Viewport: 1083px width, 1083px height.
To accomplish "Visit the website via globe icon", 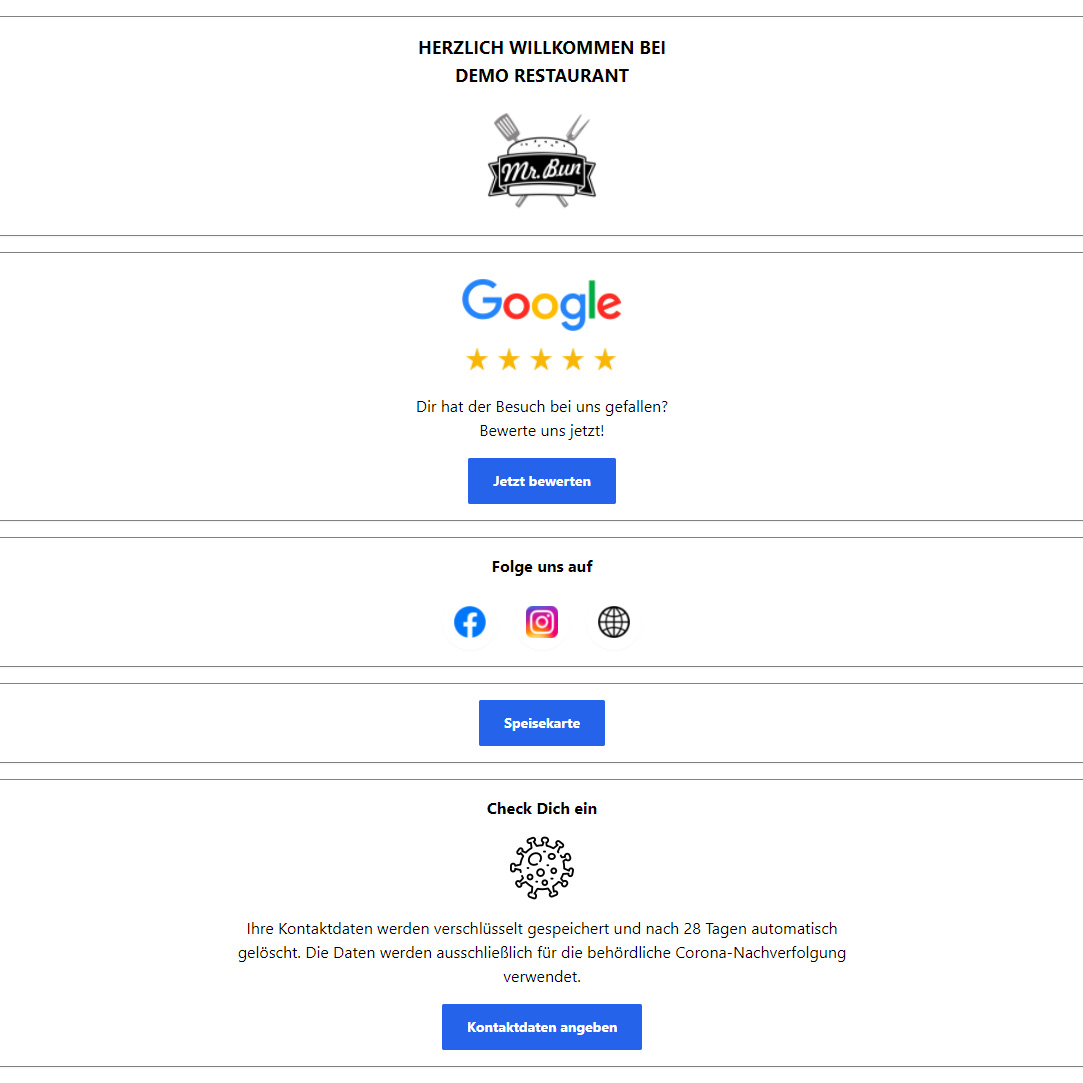I will tap(613, 622).
